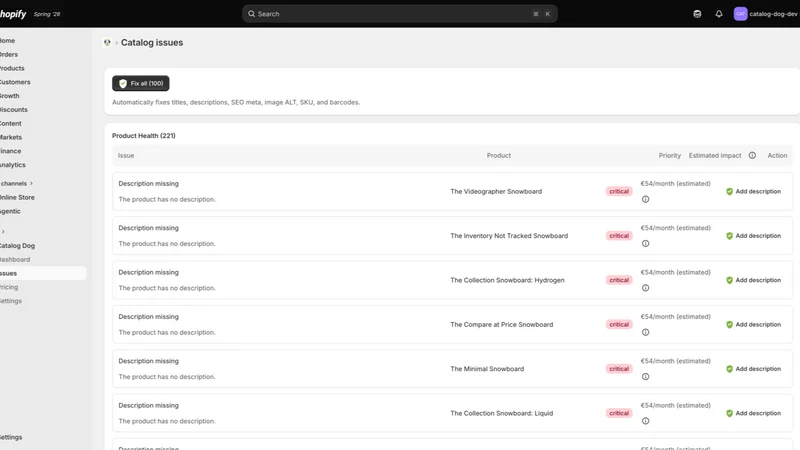Click Catalog issues page title
Screen dimensions: 800x450
coord(152,43)
